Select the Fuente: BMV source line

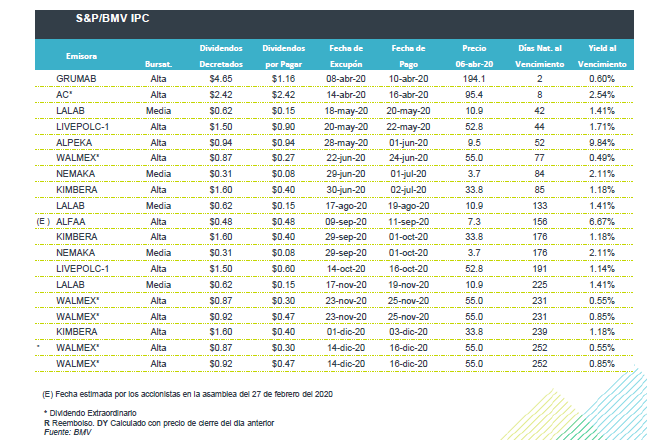68,432
